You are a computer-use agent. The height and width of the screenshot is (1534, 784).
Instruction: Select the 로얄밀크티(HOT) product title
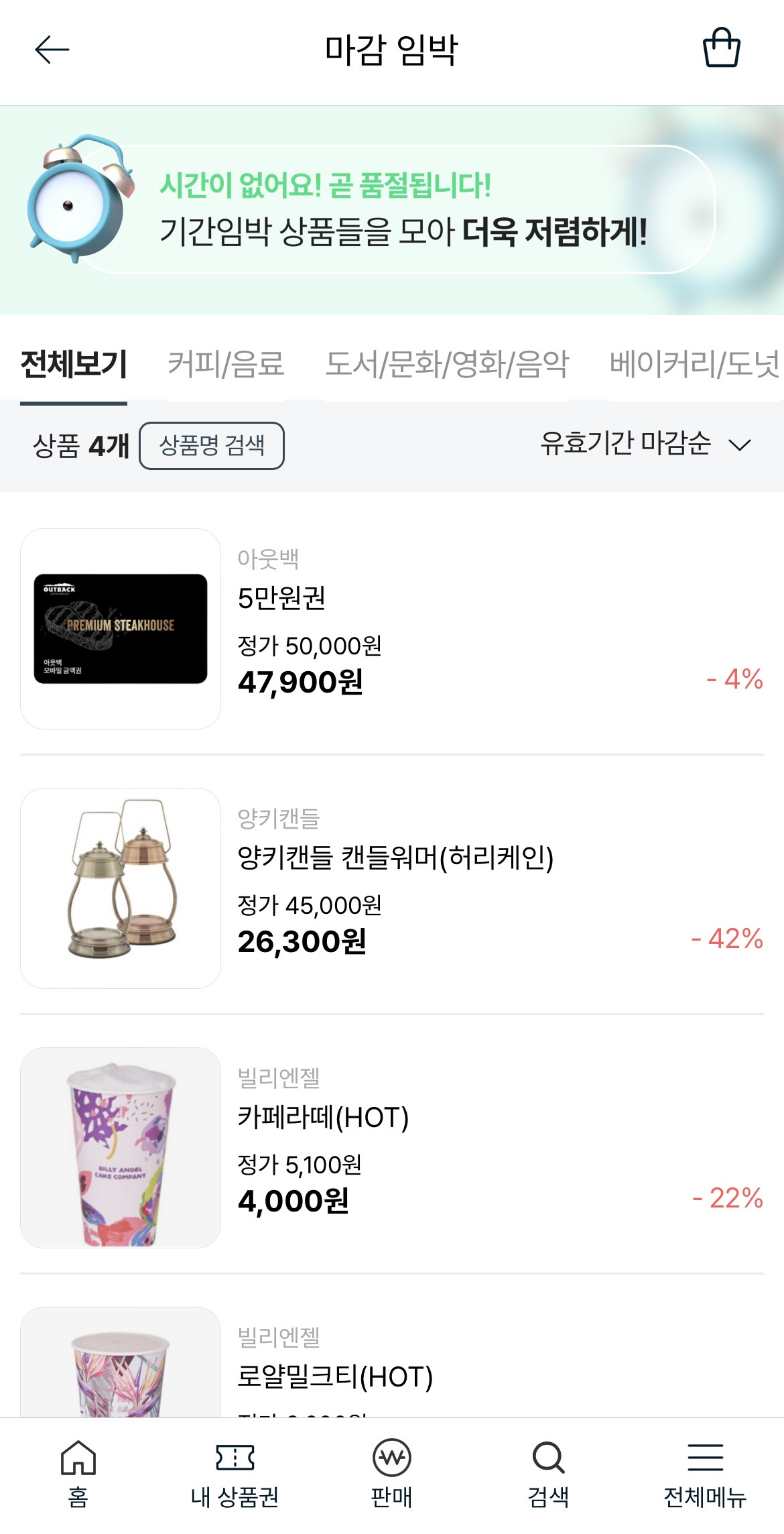pyautogui.click(x=335, y=1376)
